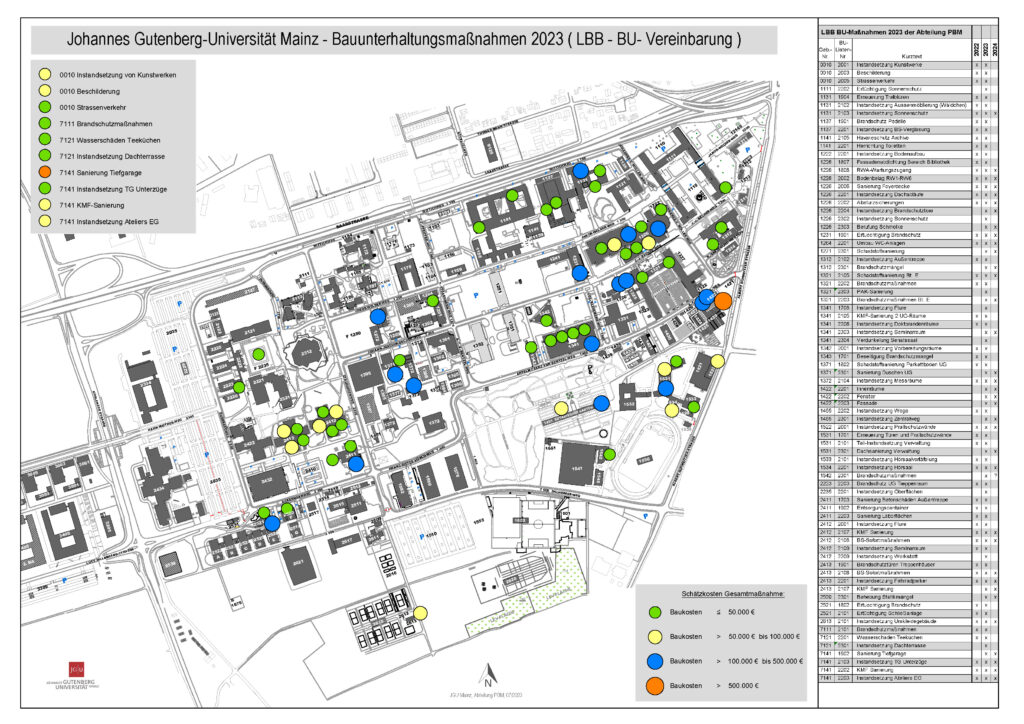The image size is (1024, 724).
Task: Click the table row 'Fenster'
Action: [908, 396]
